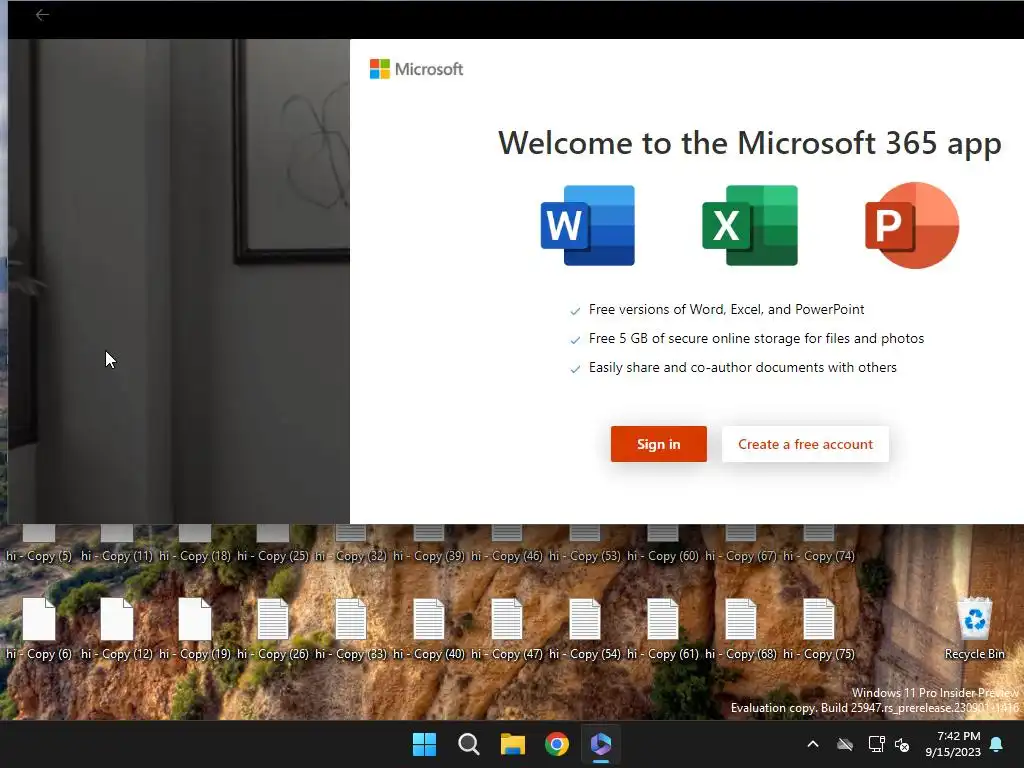Open the Windows Start menu
Screen dimensions: 1024x768
(424, 744)
